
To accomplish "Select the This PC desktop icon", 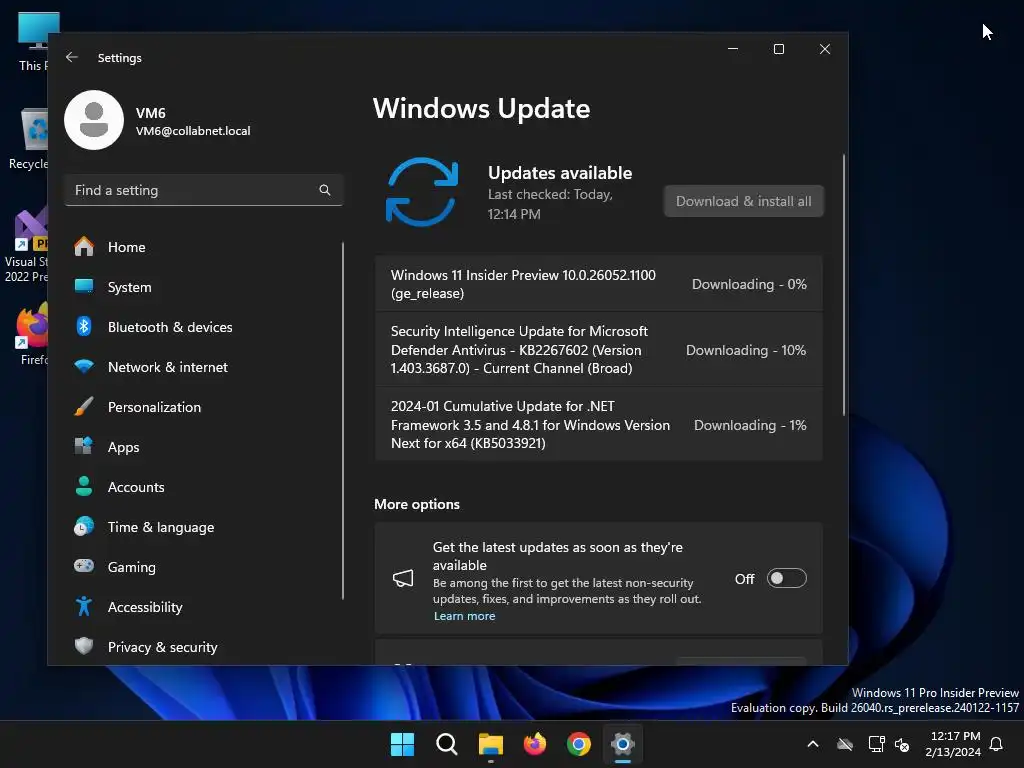I will tap(33, 41).
